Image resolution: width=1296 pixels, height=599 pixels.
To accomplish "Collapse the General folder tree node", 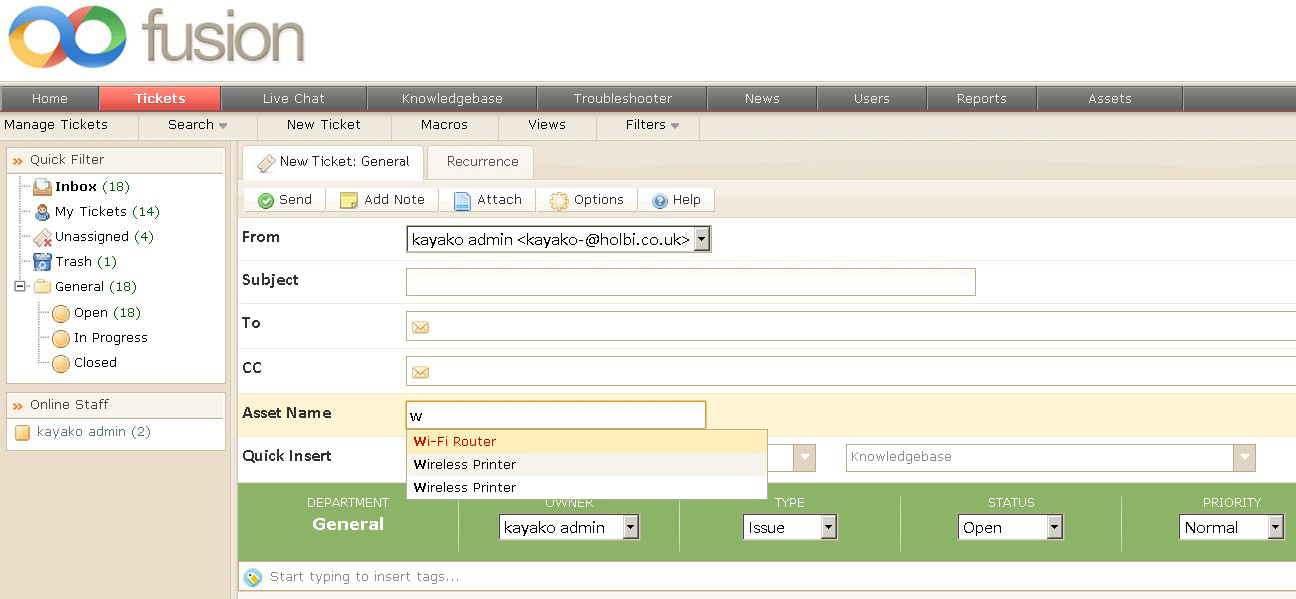I will [20, 287].
